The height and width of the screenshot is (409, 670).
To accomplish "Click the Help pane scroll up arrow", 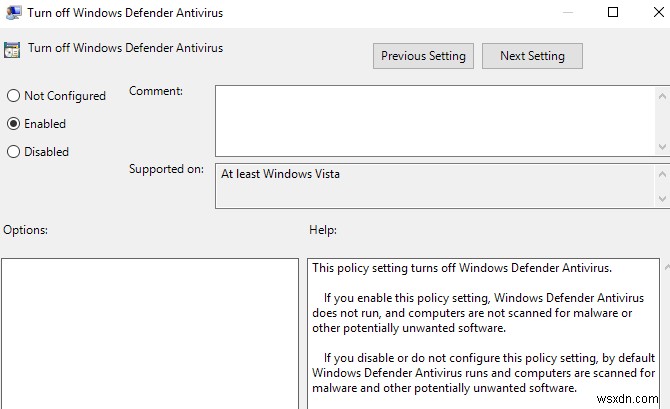I will [x=664, y=268].
